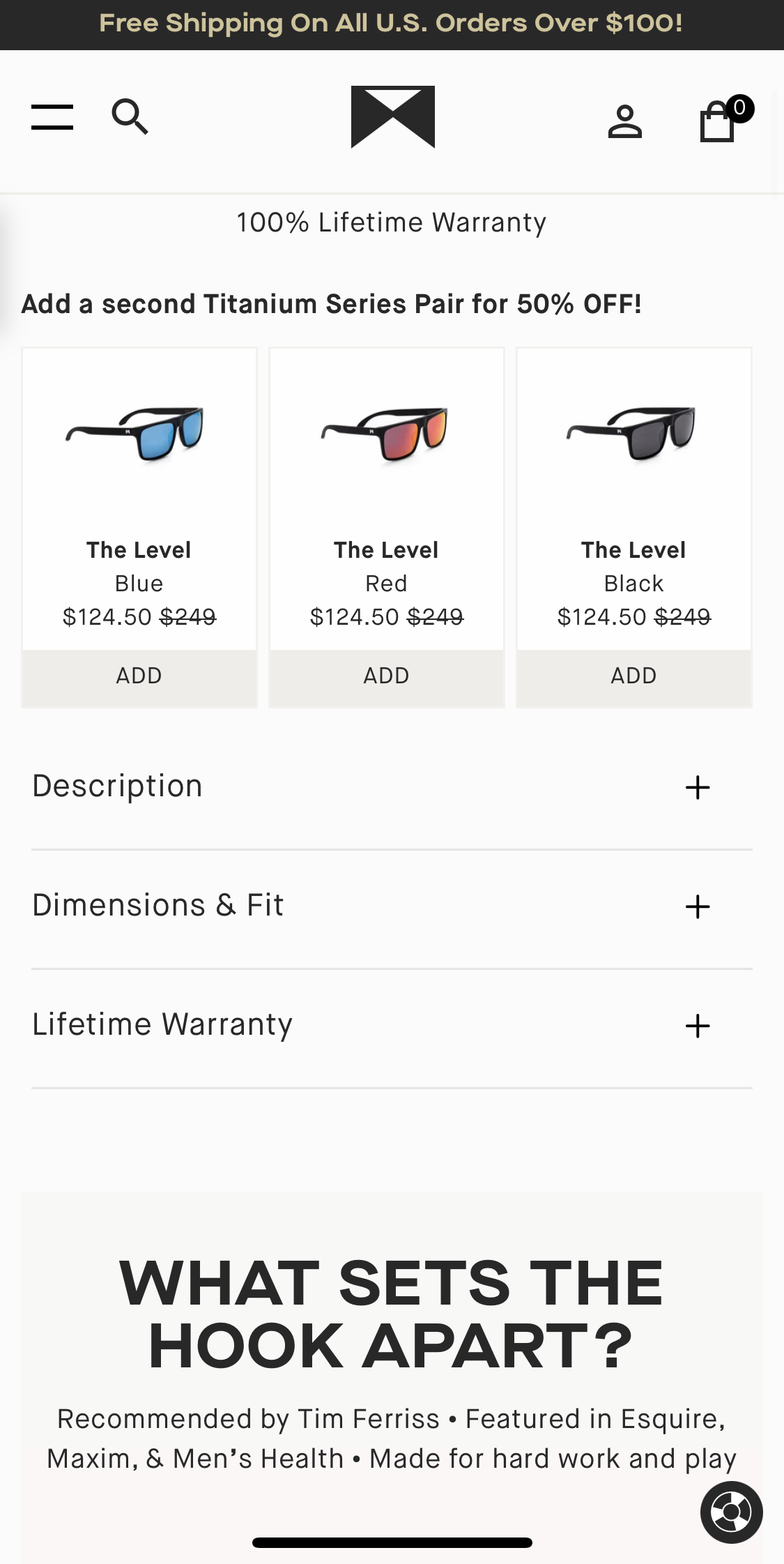Image resolution: width=784 pixels, height=1564 pixels.
Task: Add The Level Red sunglasses
Action: point(387,676)
